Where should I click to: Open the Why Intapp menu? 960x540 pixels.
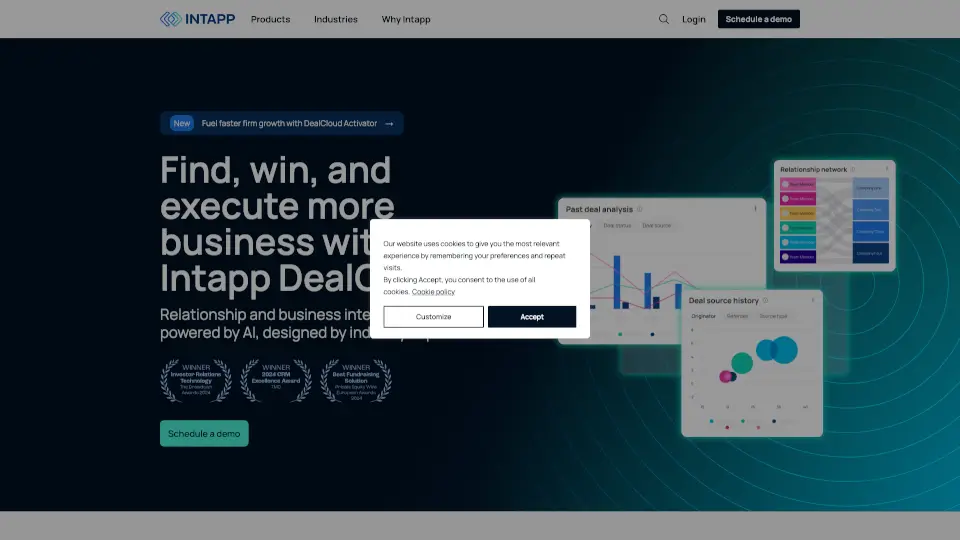[406, 19]
